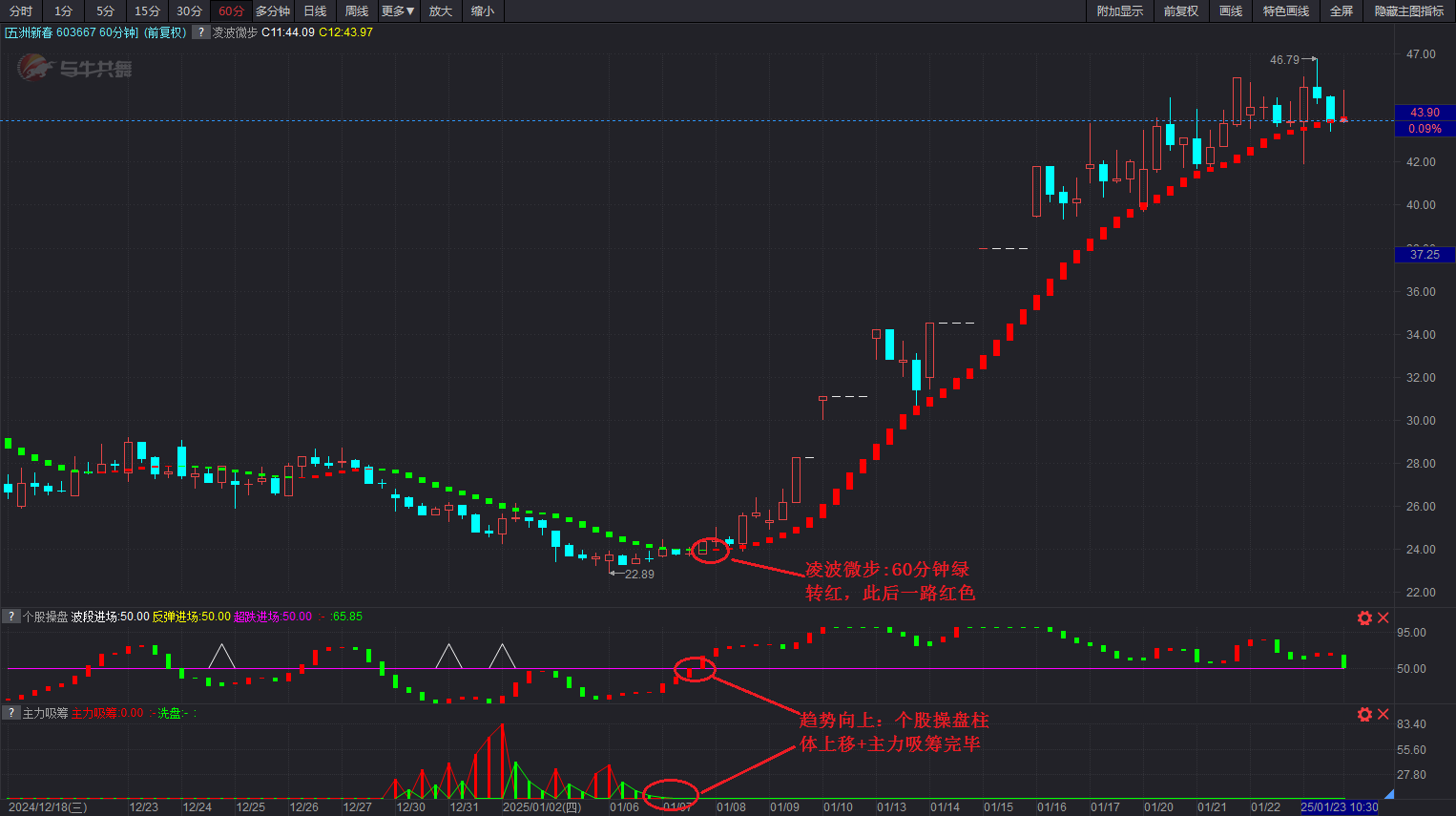Viewport: 1456px width, 816px height.
Task: Open help icon beside 凌波微步 indicator
Action: click(x=200, y=31)
